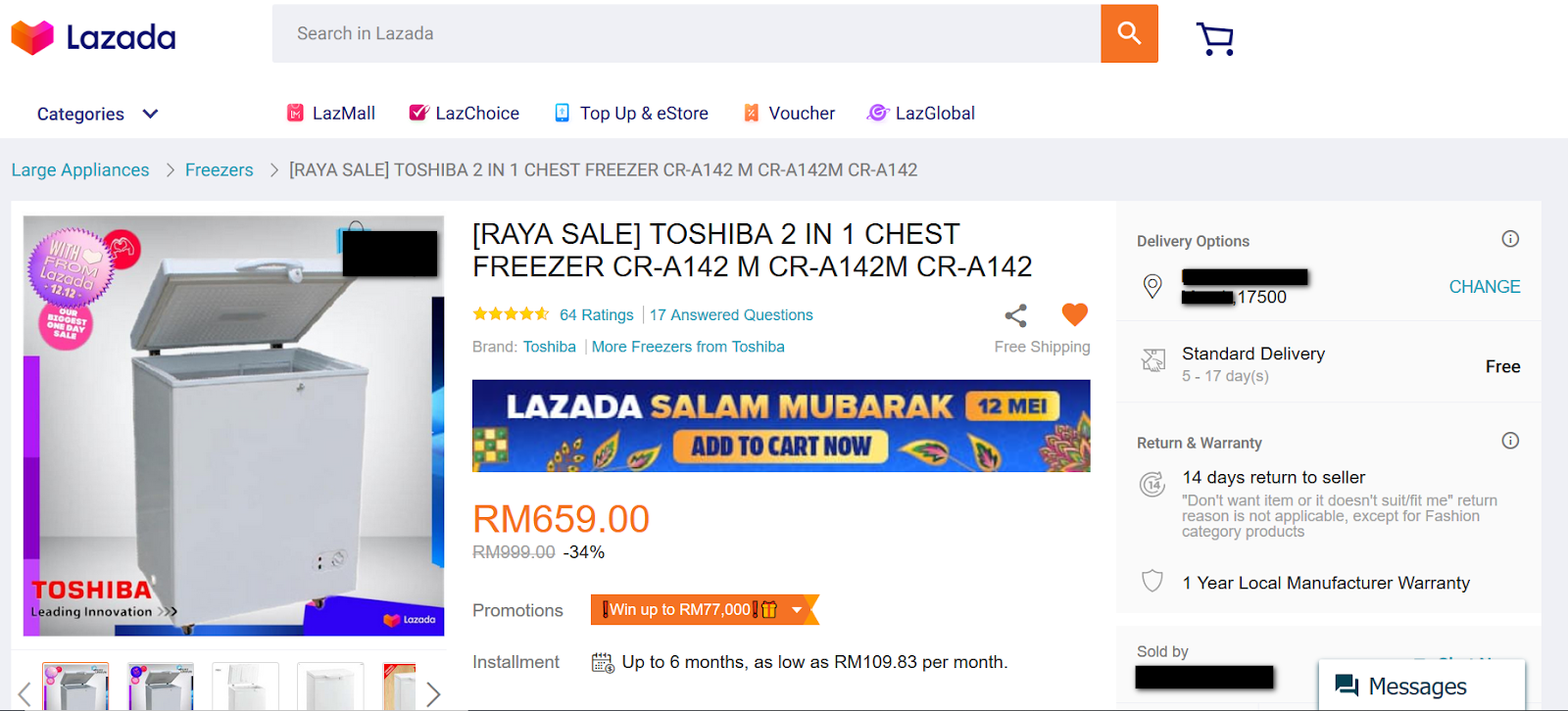
Task: Click the Delivery Options info icon
Action: 1510,239
